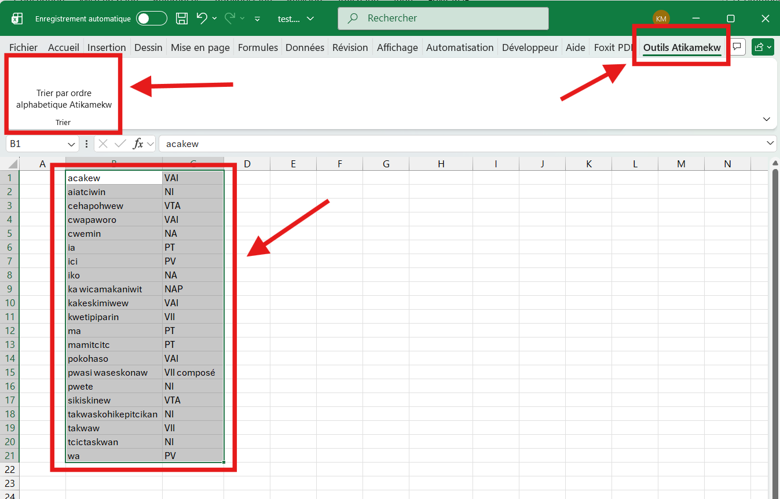Select the Mise en page tab

pos(200,48)
